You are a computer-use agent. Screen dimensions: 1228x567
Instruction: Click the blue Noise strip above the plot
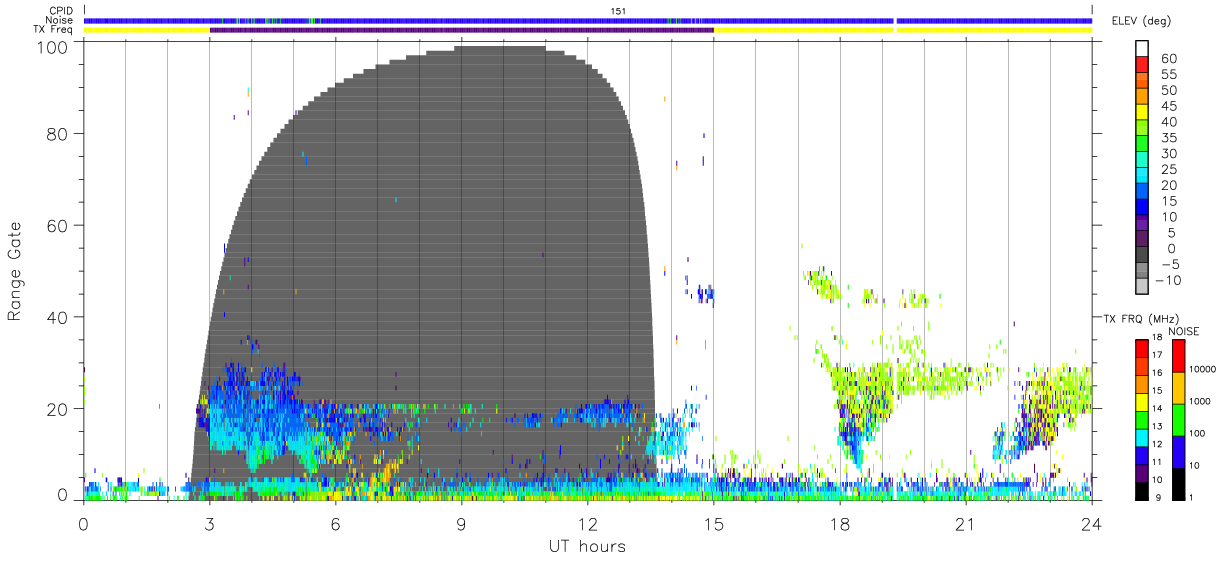click(x=588, y=20)
